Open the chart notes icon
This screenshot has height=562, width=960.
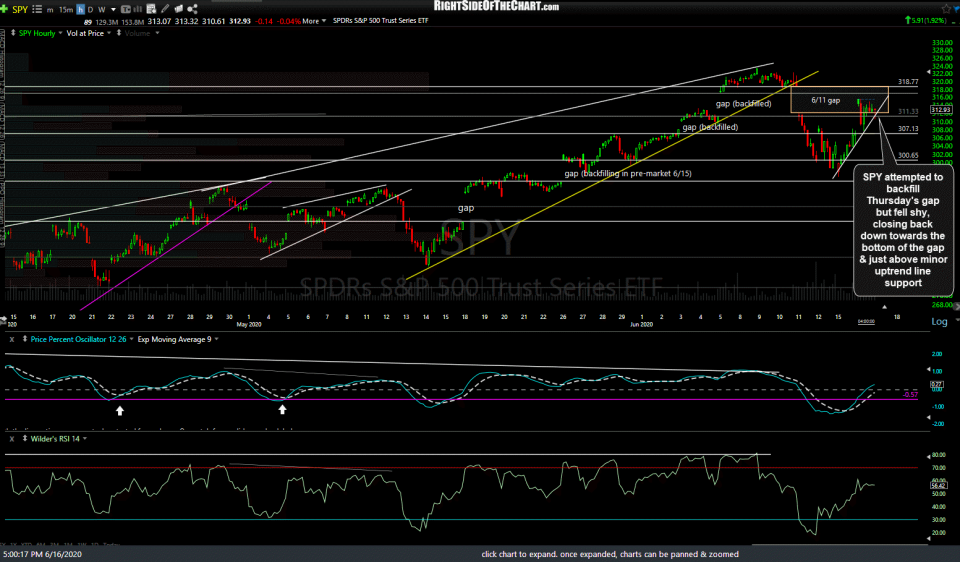(x=151, y=9)
